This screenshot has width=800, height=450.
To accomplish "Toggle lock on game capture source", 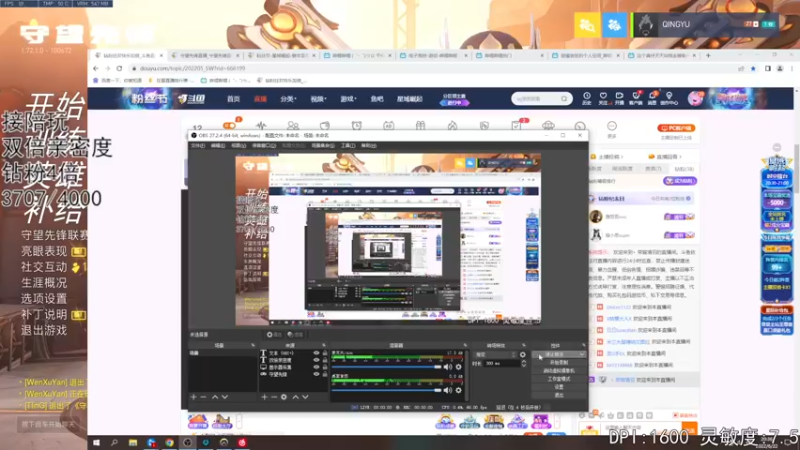I will [324, 374].
